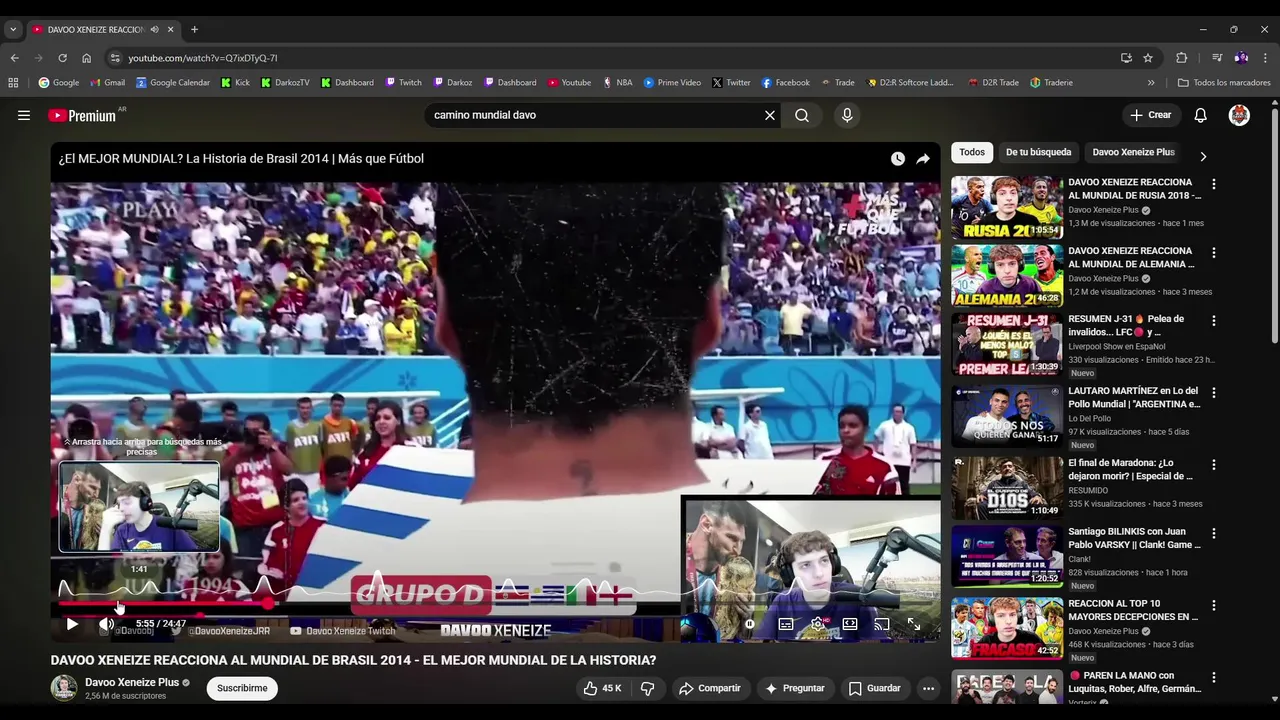Image resolution: width=1280 pixels, height=720 pixels.
Task: Like the video with 45 K
Action: coord(602,688)
